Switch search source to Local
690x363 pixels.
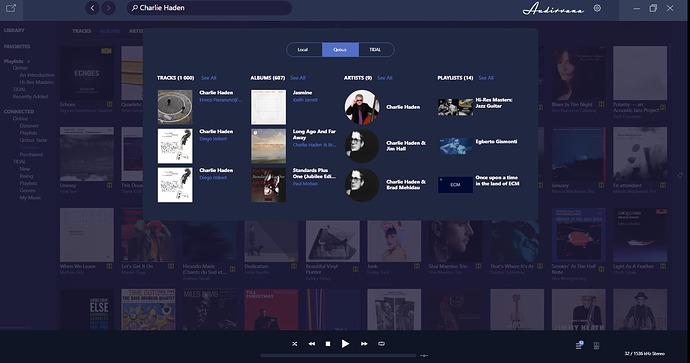coord(304,50)
